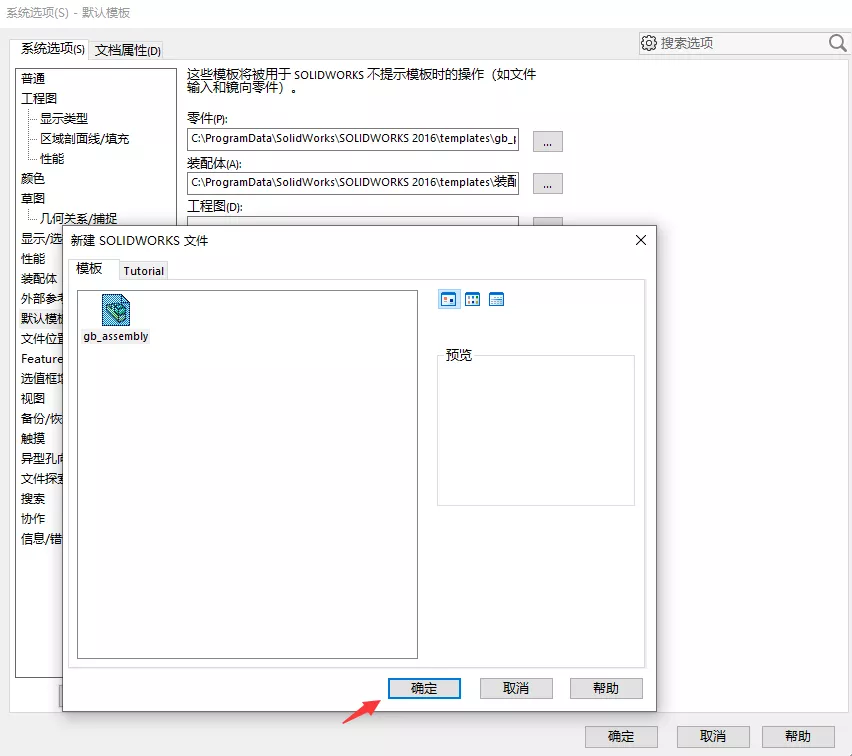
Task: Select 性能 under 工程图
Action: [52, 159]
